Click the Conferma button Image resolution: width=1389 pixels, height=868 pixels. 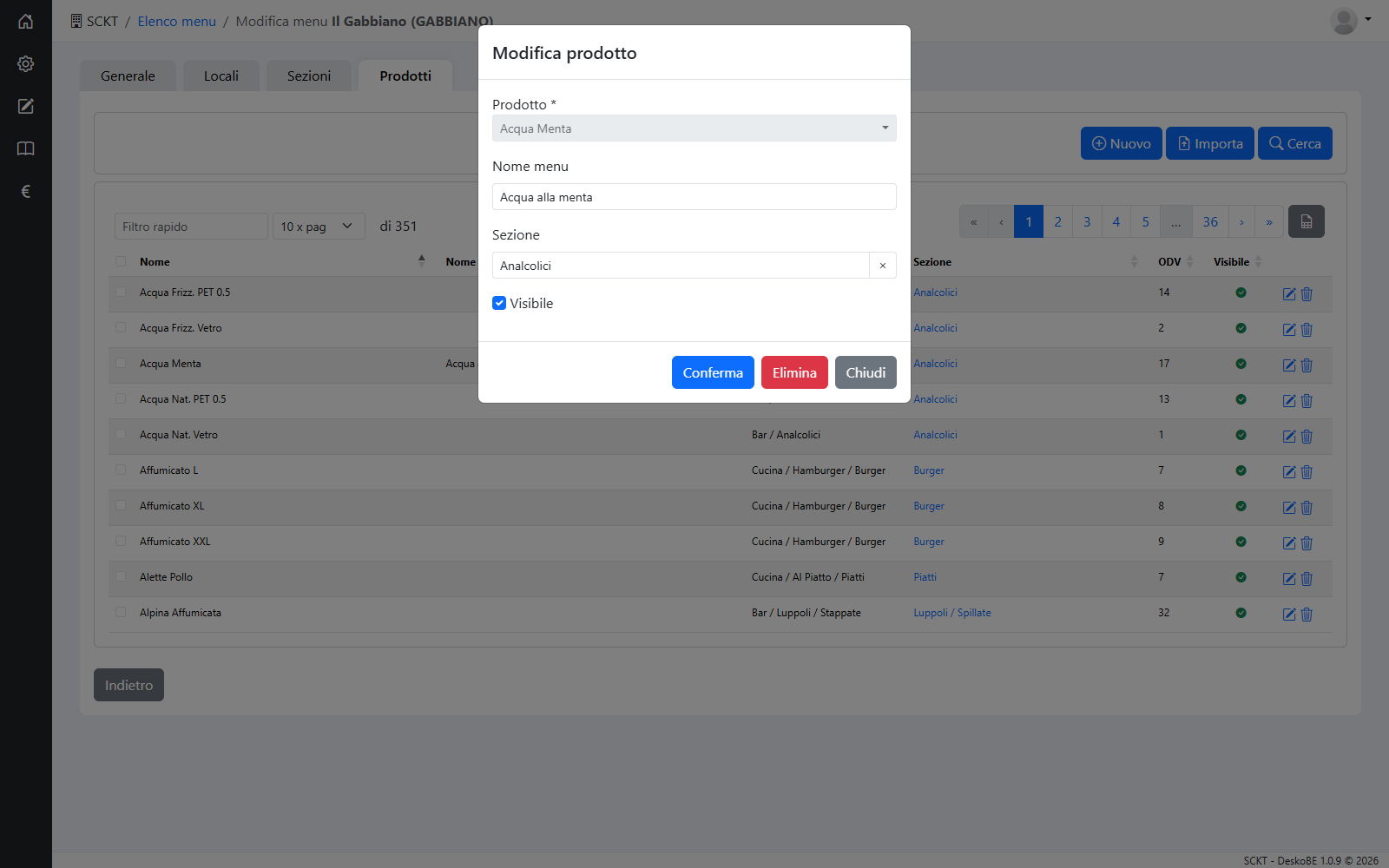713,372
